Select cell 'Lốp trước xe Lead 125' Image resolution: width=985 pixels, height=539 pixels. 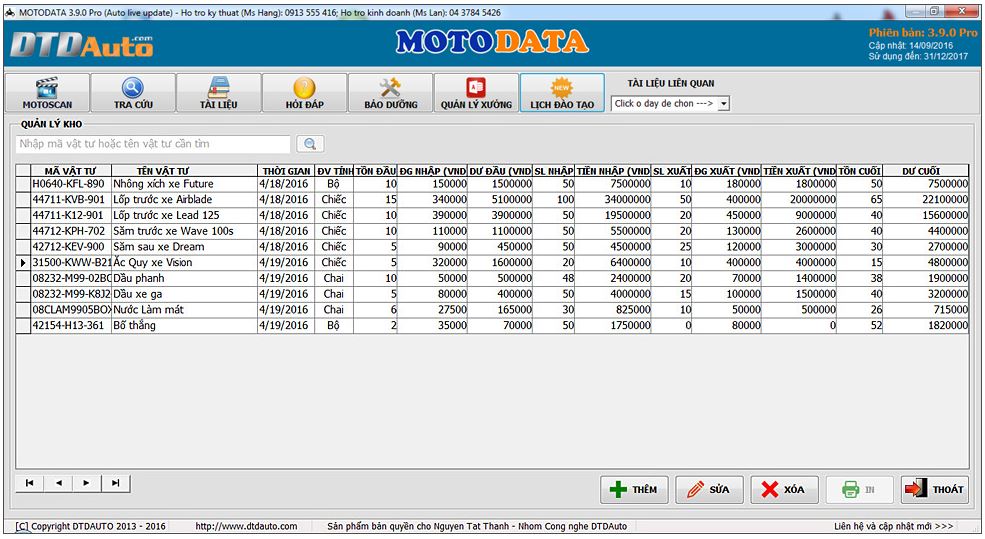(x=184, y=215)
